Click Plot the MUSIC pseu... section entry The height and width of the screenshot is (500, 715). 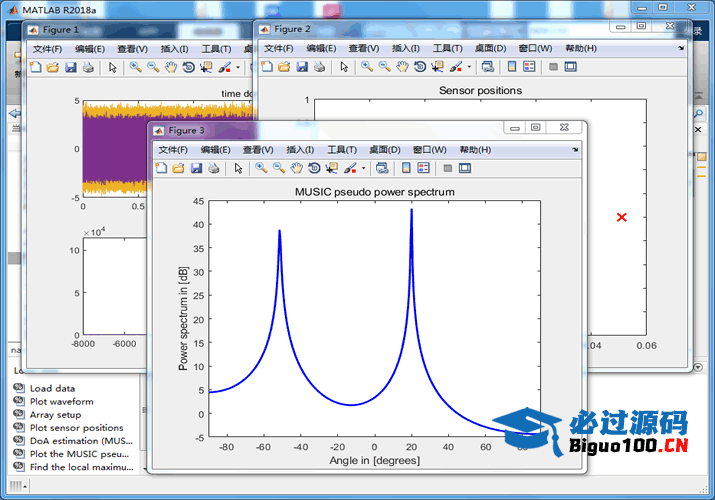79,454
